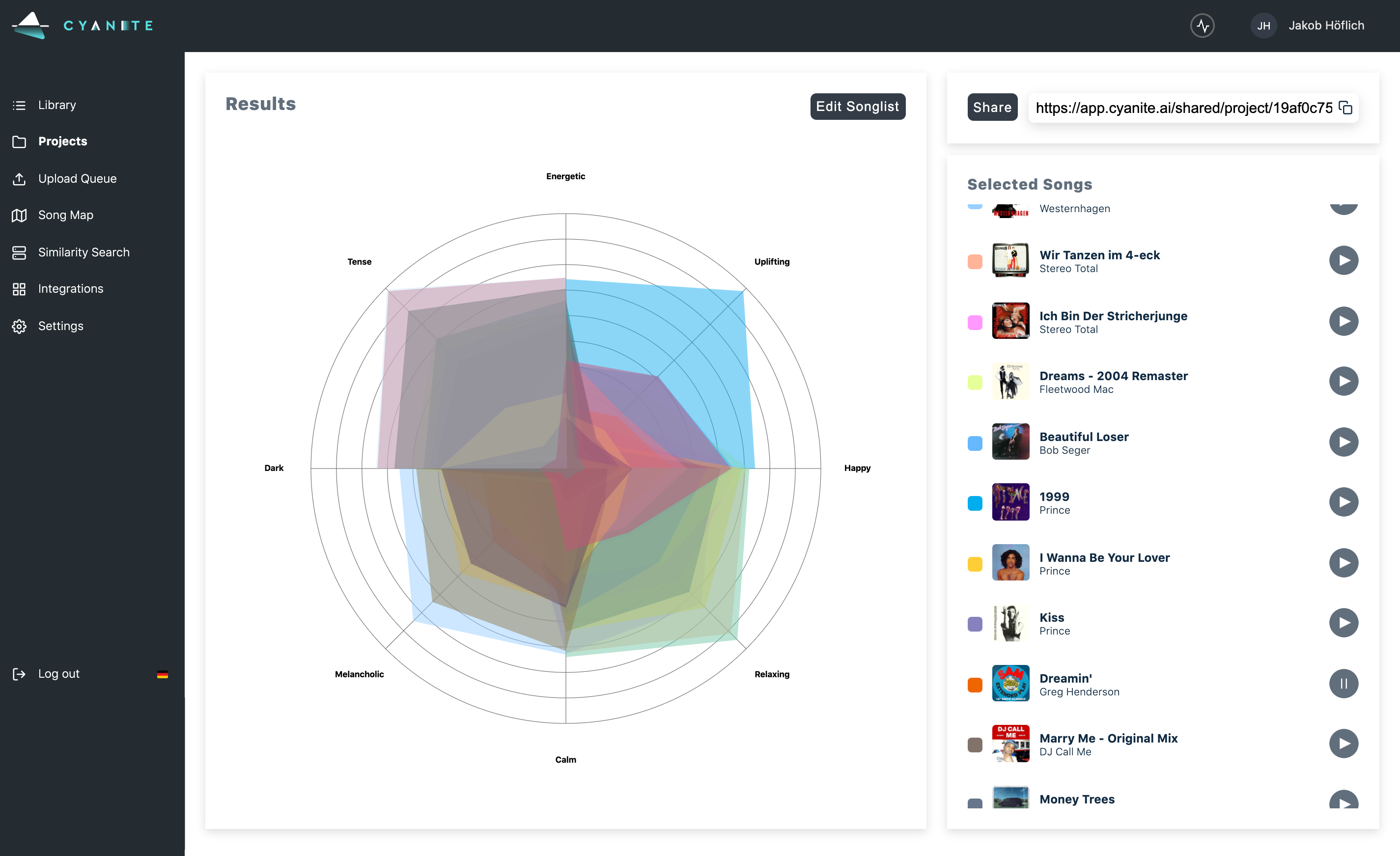This screenshot has width=1400, height=856.
Task: Click the Happy axis label
Action: pos(857,468)
